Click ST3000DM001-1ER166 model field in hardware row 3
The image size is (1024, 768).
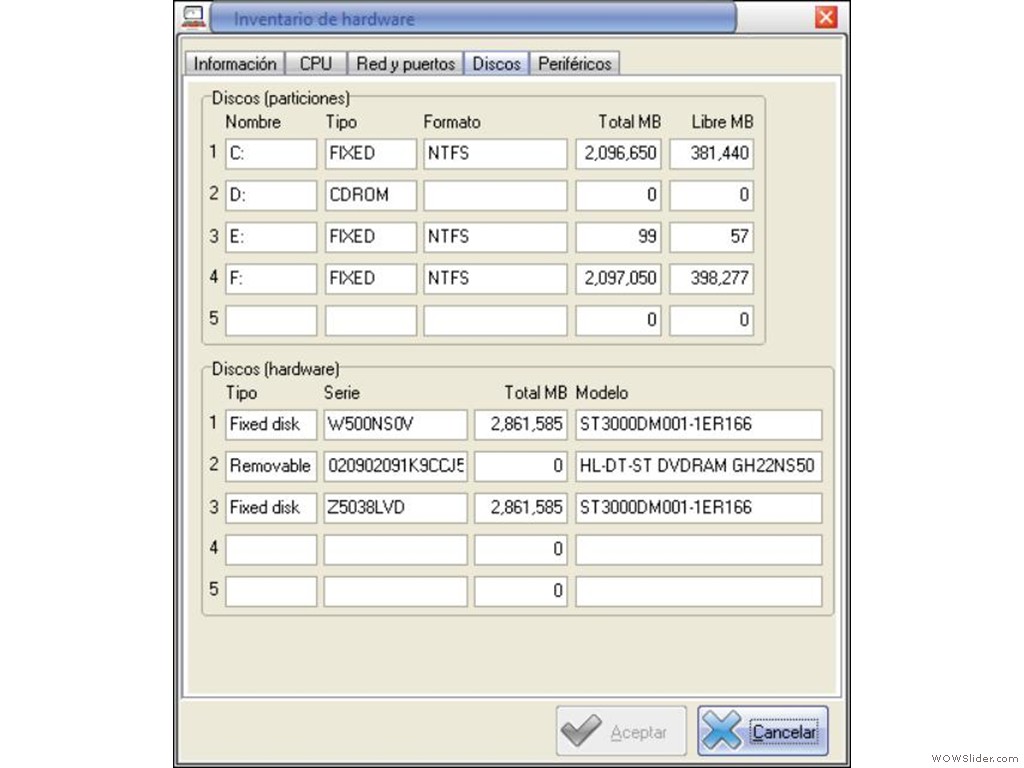pos(698,509)
